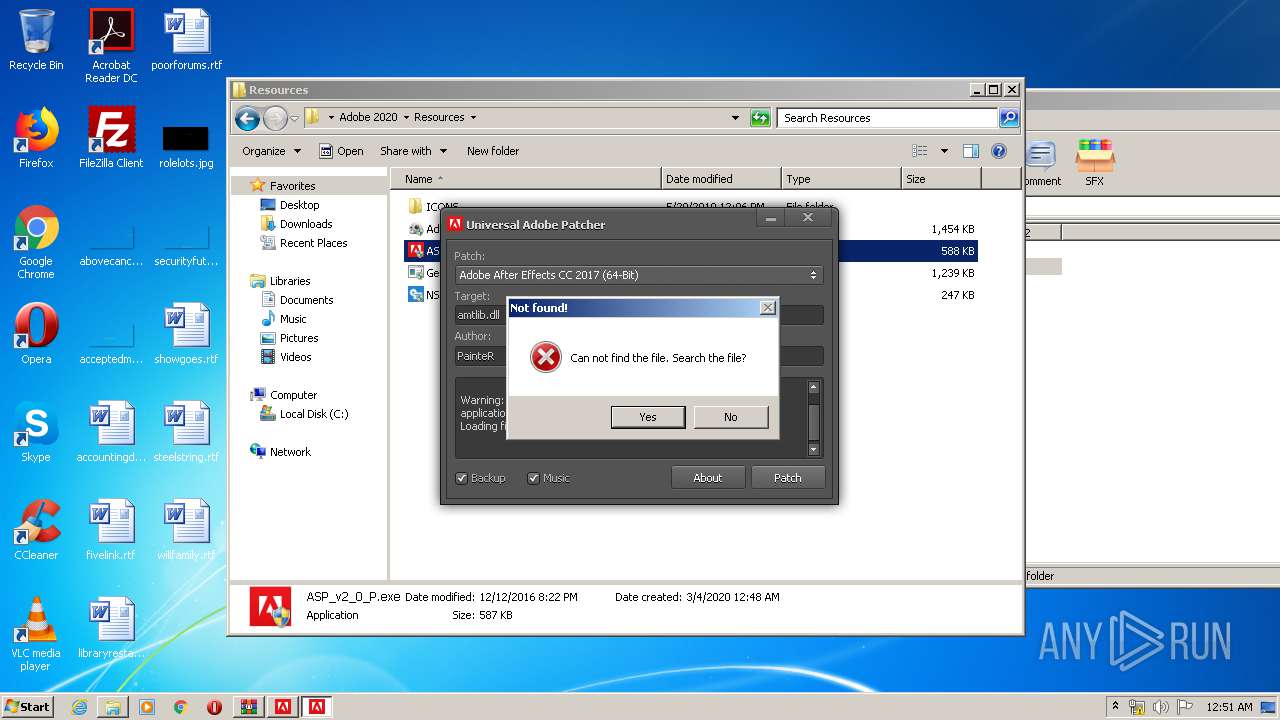Viewport: 1280px width, 720px height.
Task: Open address bar history dropdown
Action: (736, 118)
